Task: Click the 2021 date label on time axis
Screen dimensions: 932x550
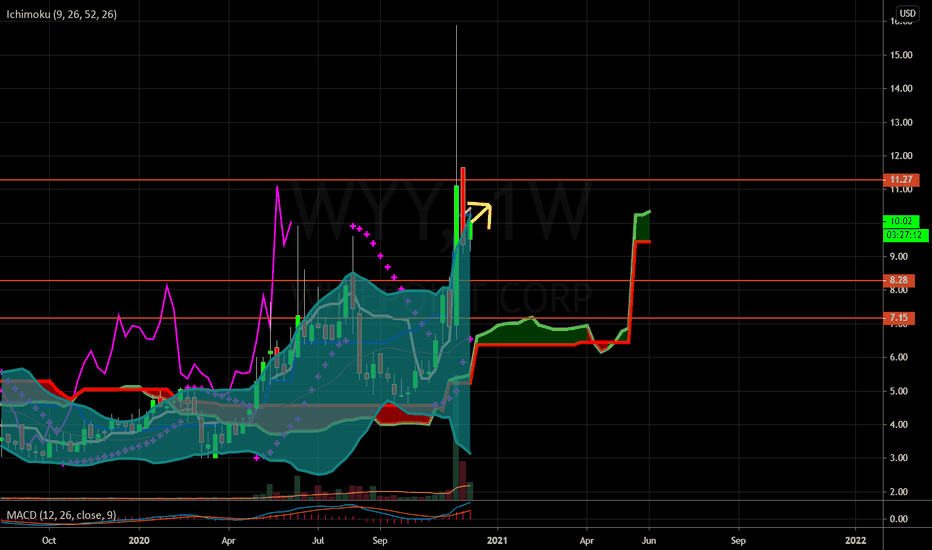Action: point(497,540)
